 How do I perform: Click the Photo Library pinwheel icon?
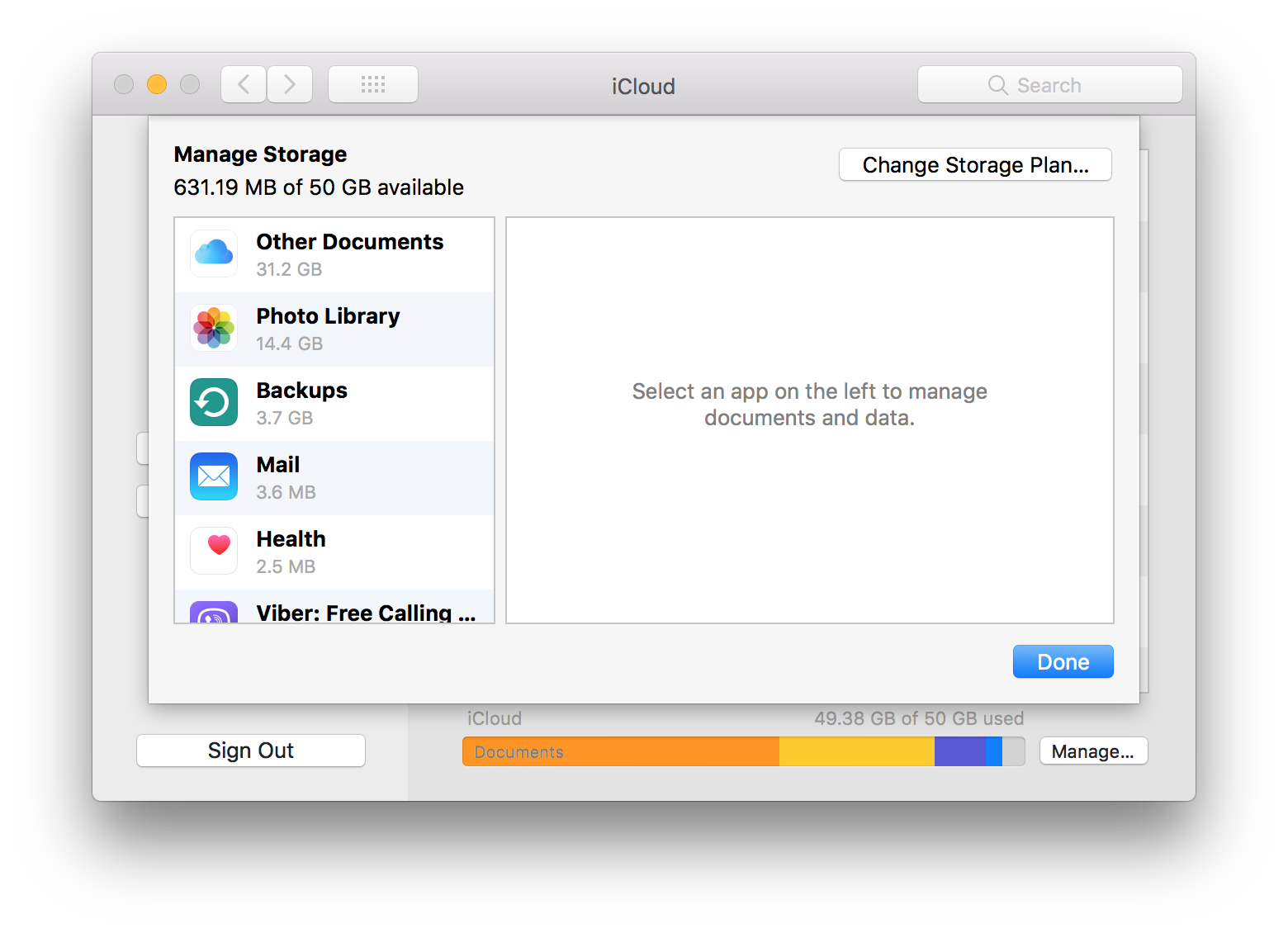214,328
